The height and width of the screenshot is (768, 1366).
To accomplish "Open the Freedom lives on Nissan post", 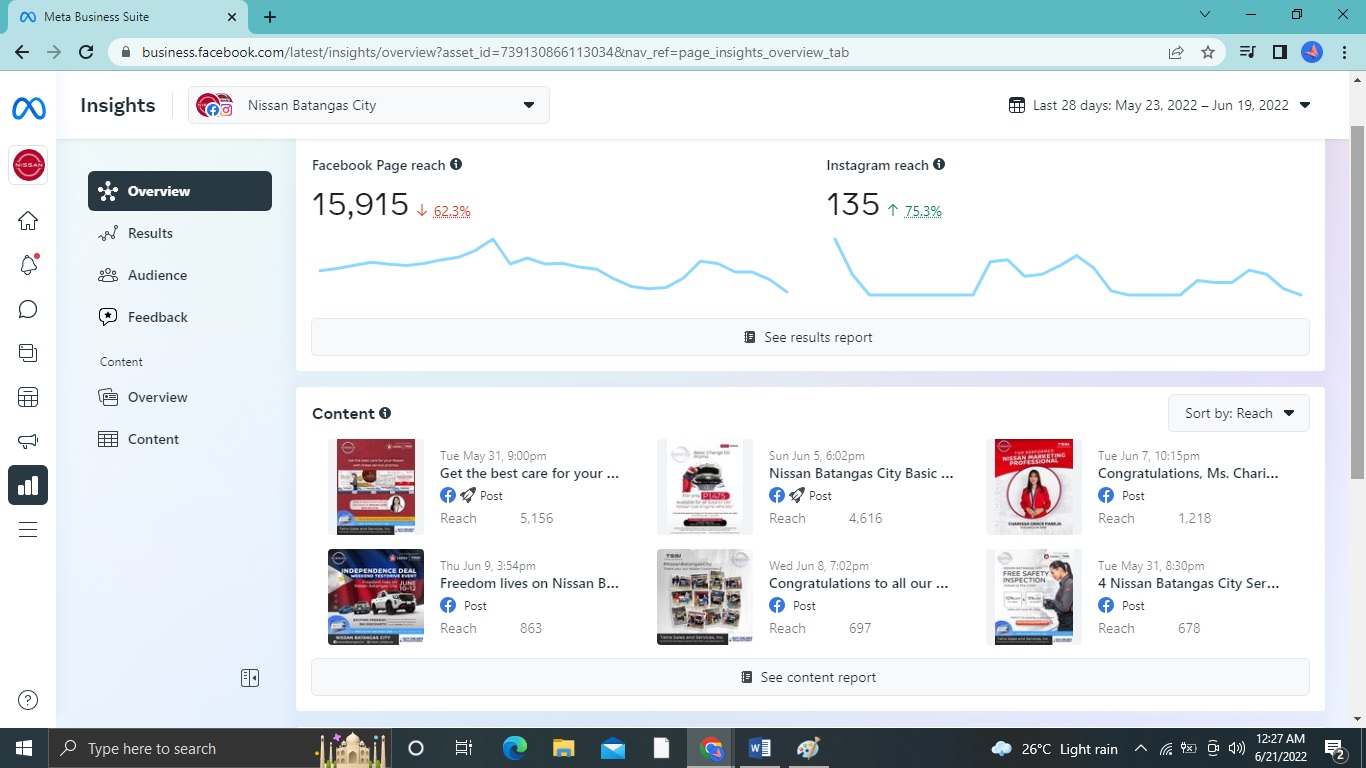I will click(x=530, y=583).
